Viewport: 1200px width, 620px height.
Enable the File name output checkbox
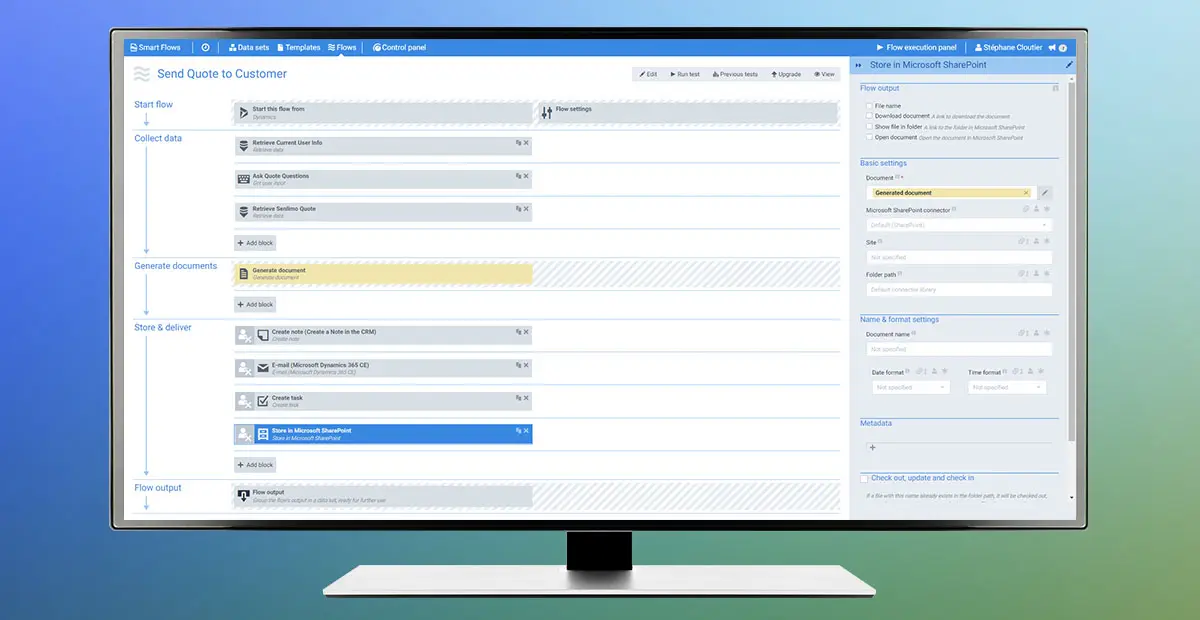tap(870, 106)
